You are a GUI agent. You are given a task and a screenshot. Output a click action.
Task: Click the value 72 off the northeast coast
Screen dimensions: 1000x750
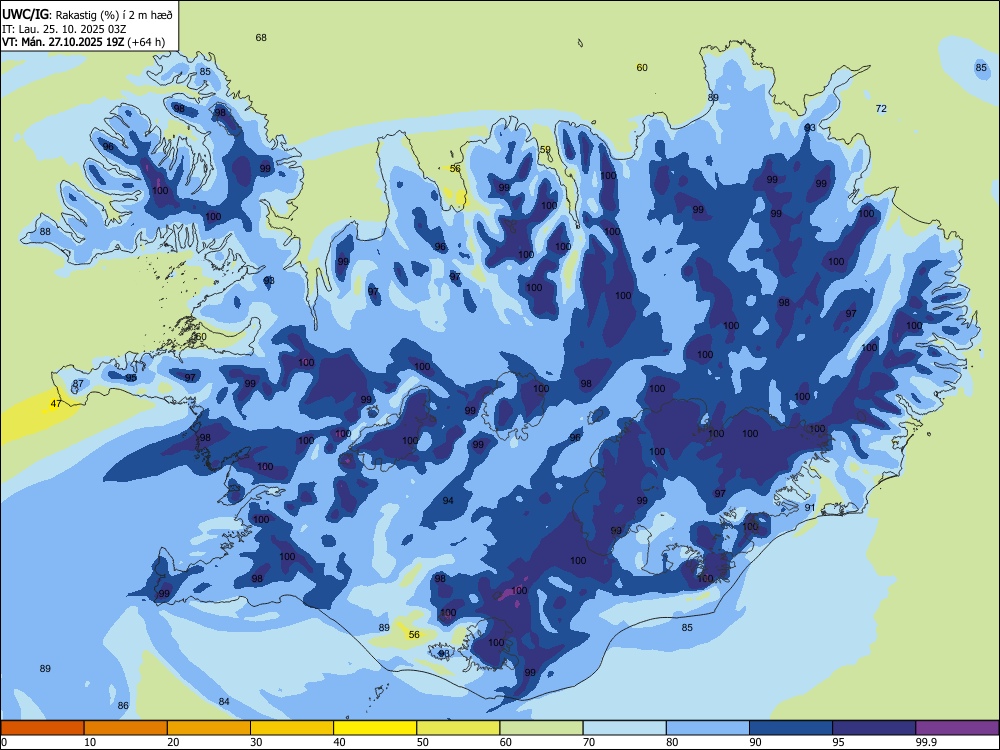(881, 109)
